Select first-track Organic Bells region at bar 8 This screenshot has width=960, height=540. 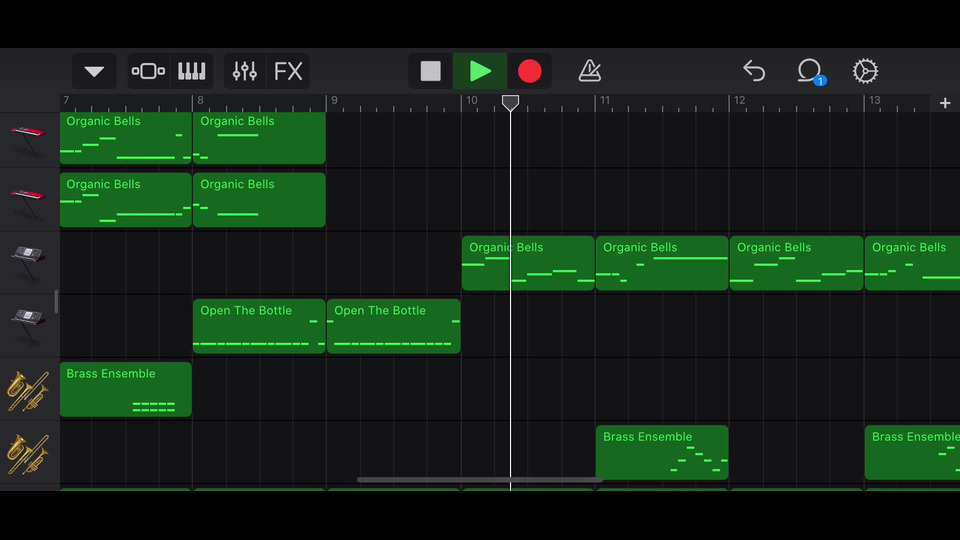[x=259, y=138]
